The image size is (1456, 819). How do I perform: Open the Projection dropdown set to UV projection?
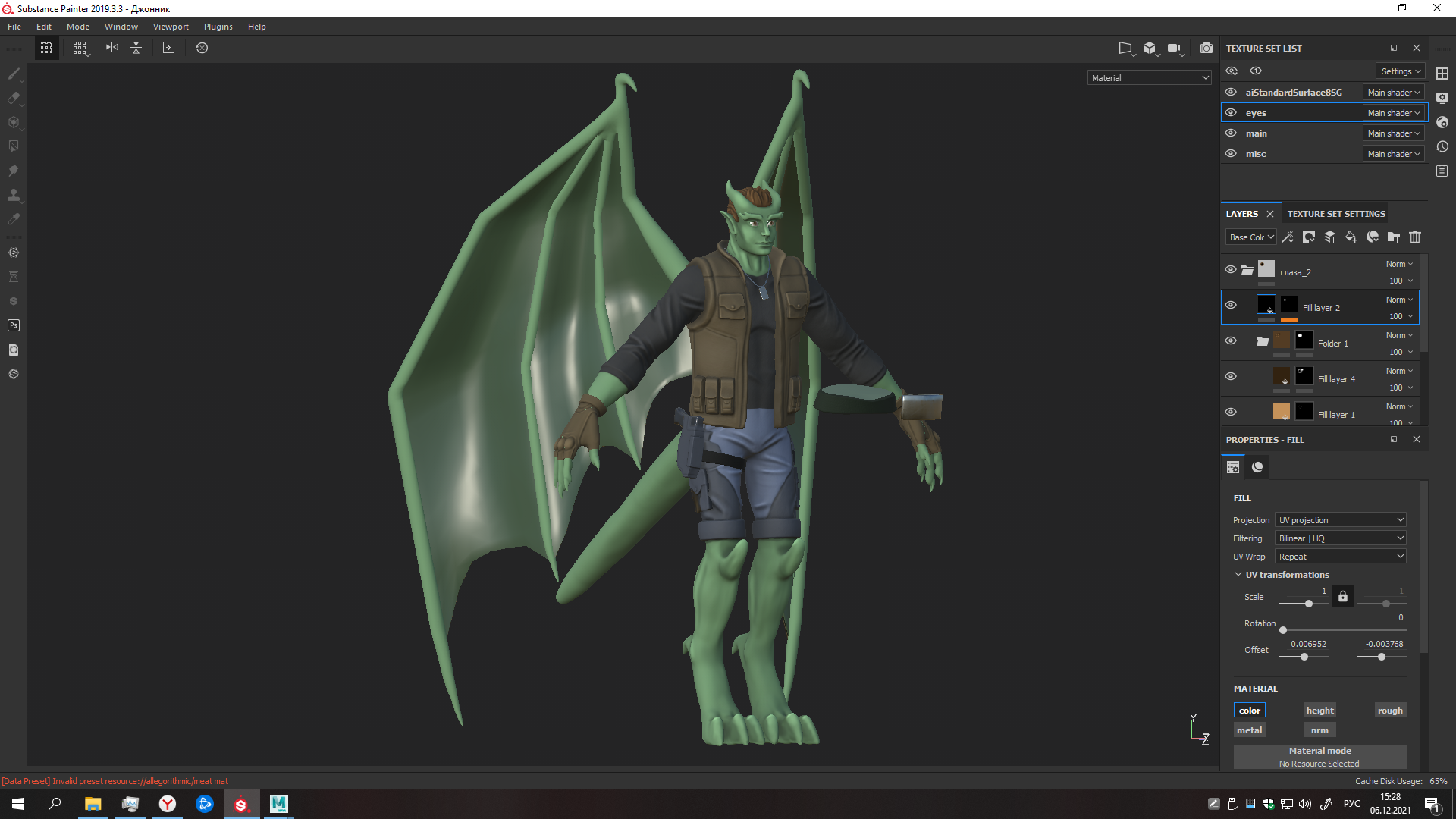tap(1340, 520)
